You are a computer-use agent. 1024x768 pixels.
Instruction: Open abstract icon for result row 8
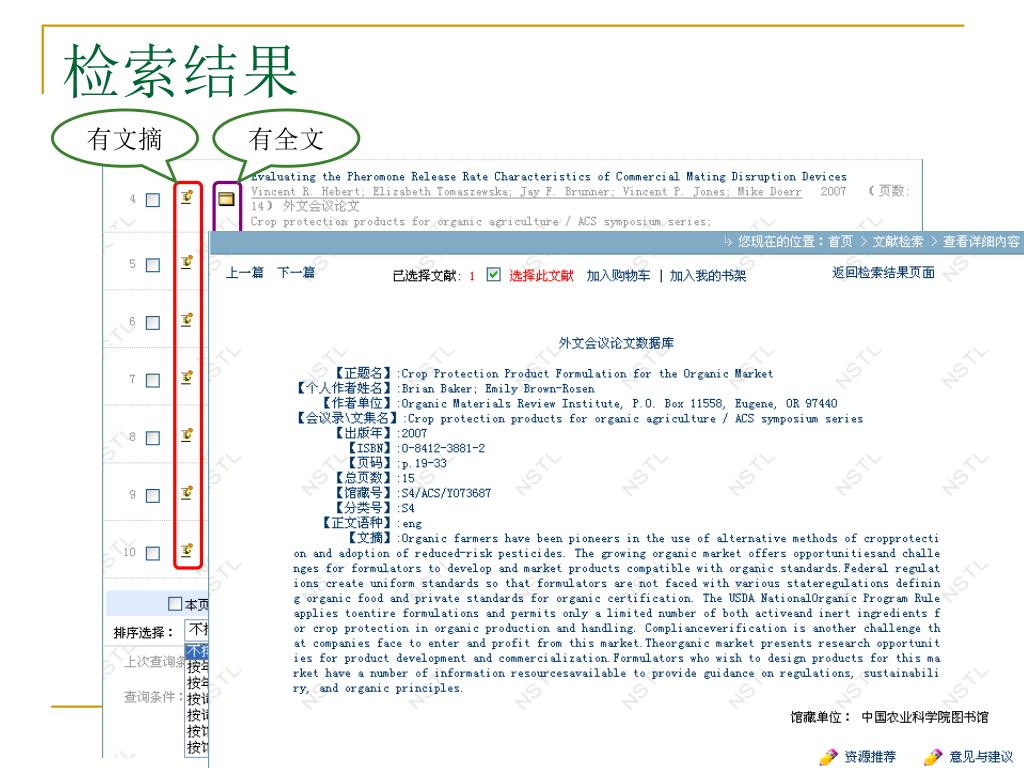tap(187, 435)
